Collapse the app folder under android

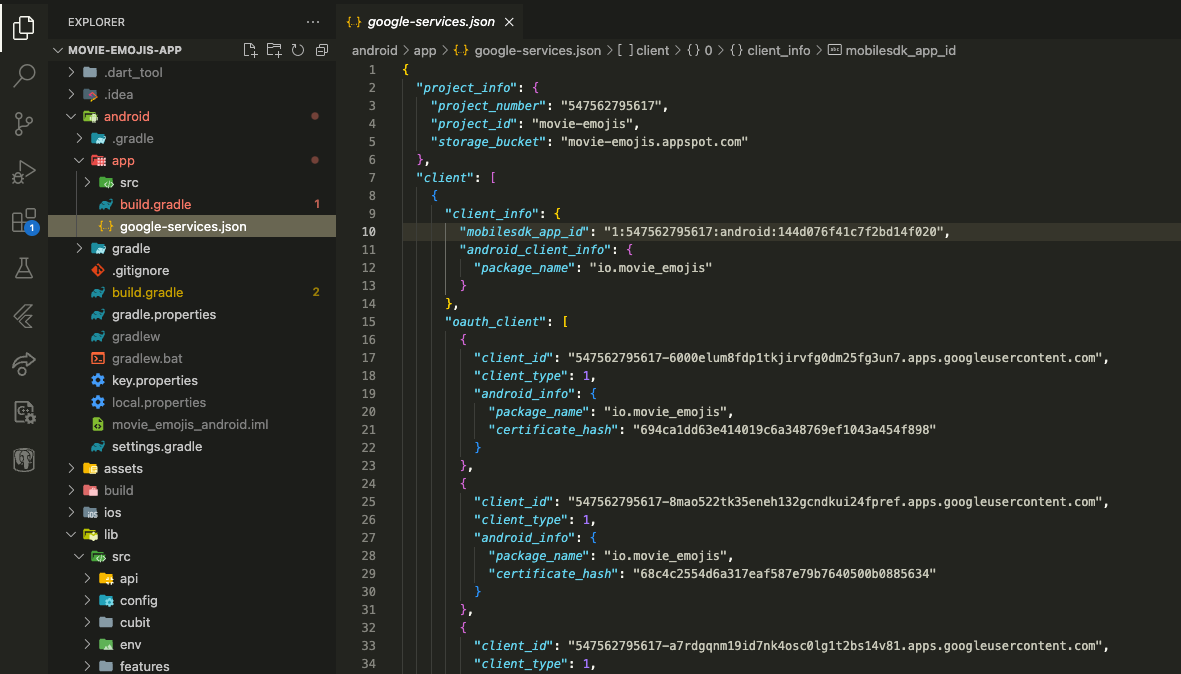pos(79,160)
